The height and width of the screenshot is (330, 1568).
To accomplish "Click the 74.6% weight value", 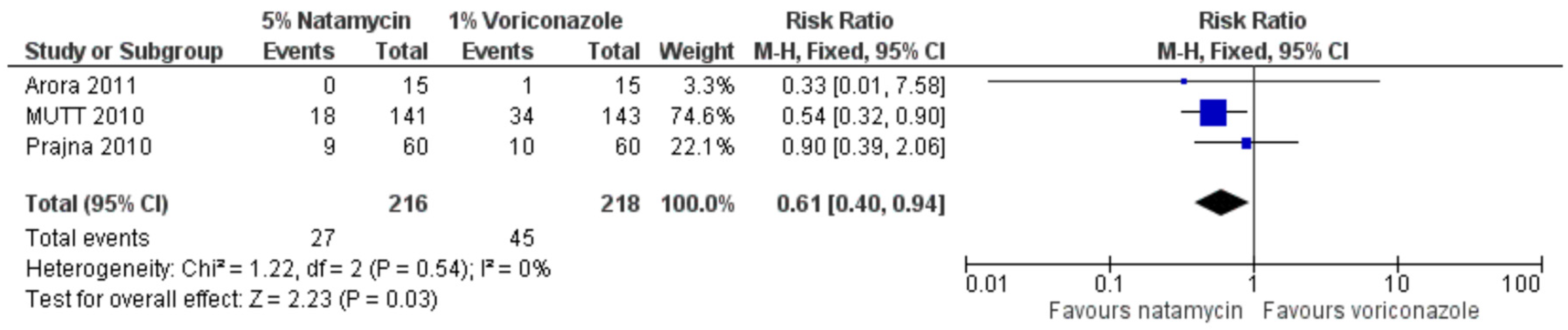I will pyautogui.click(x=702, y=116).
